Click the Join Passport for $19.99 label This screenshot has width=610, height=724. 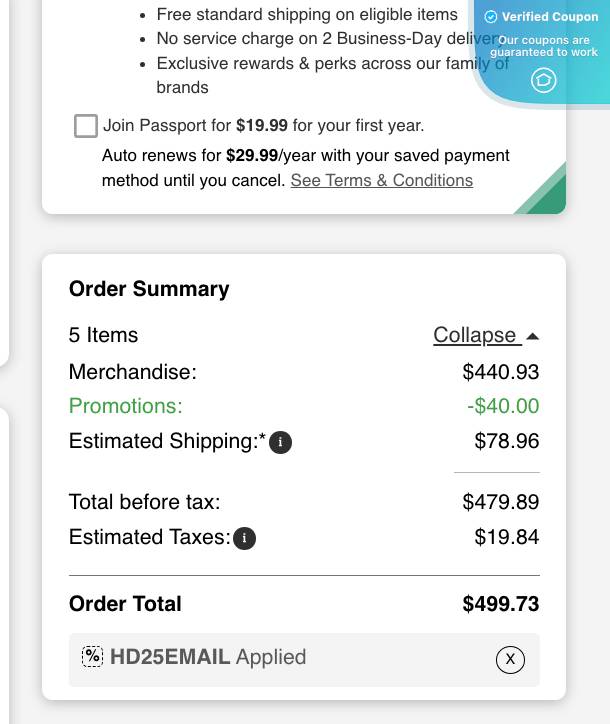(263, 126)
